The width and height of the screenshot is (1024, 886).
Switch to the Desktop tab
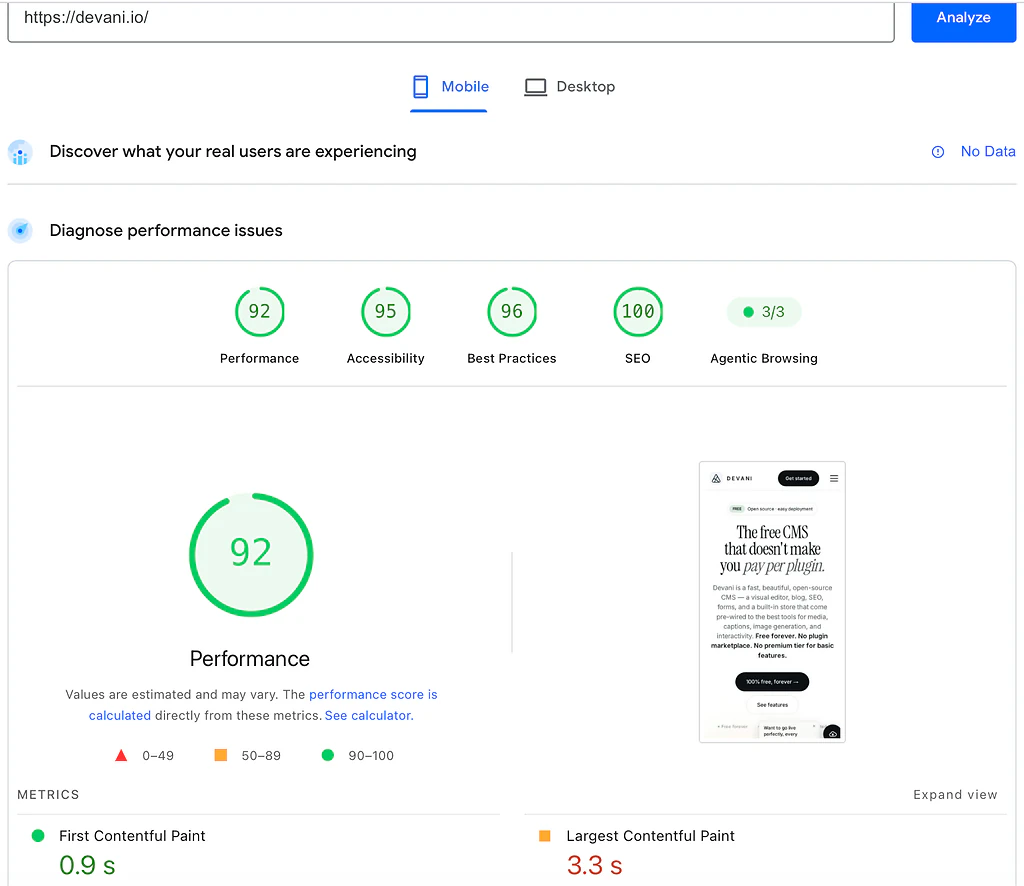(569, 87)
